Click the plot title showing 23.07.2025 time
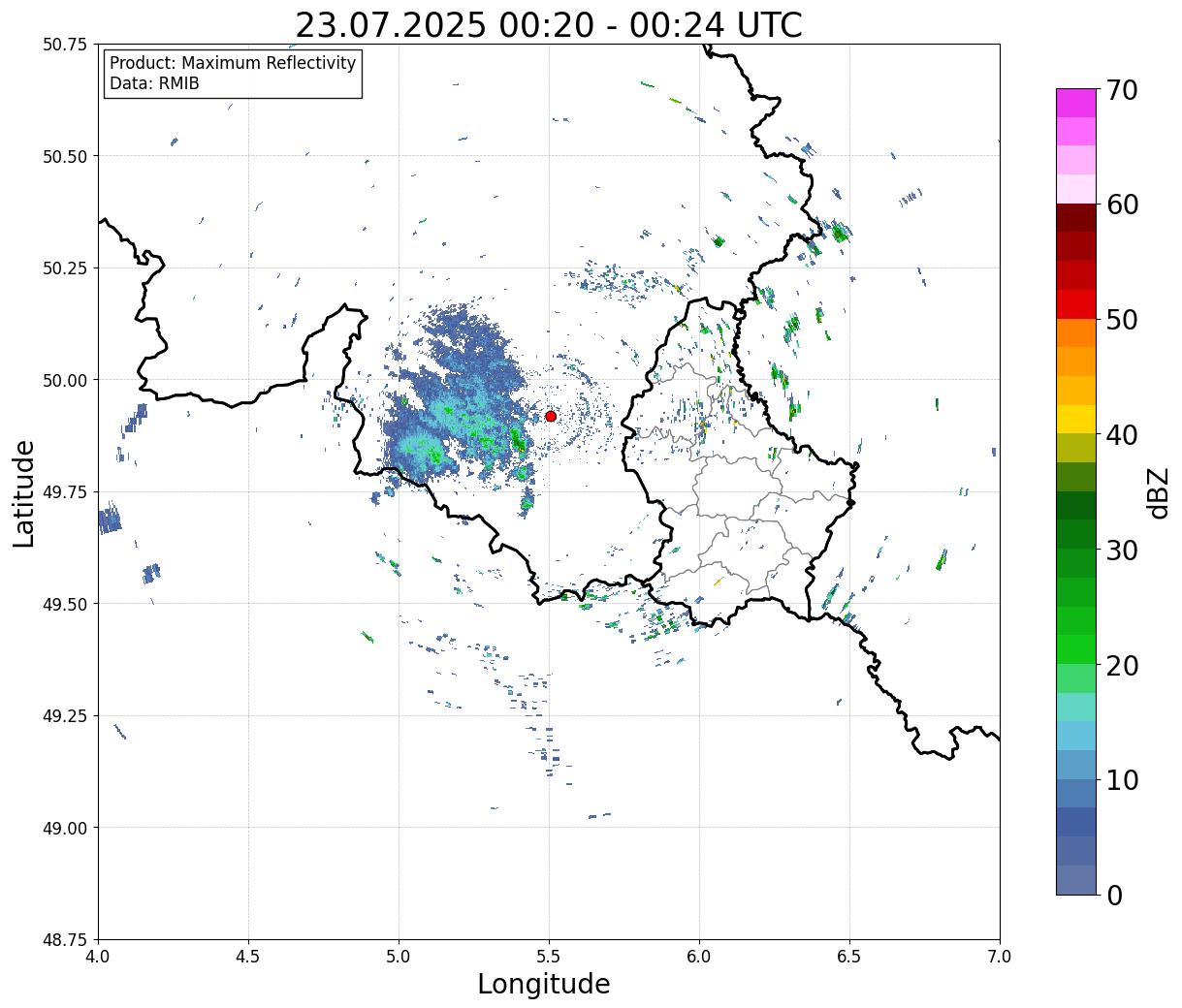 pos(549,25)
